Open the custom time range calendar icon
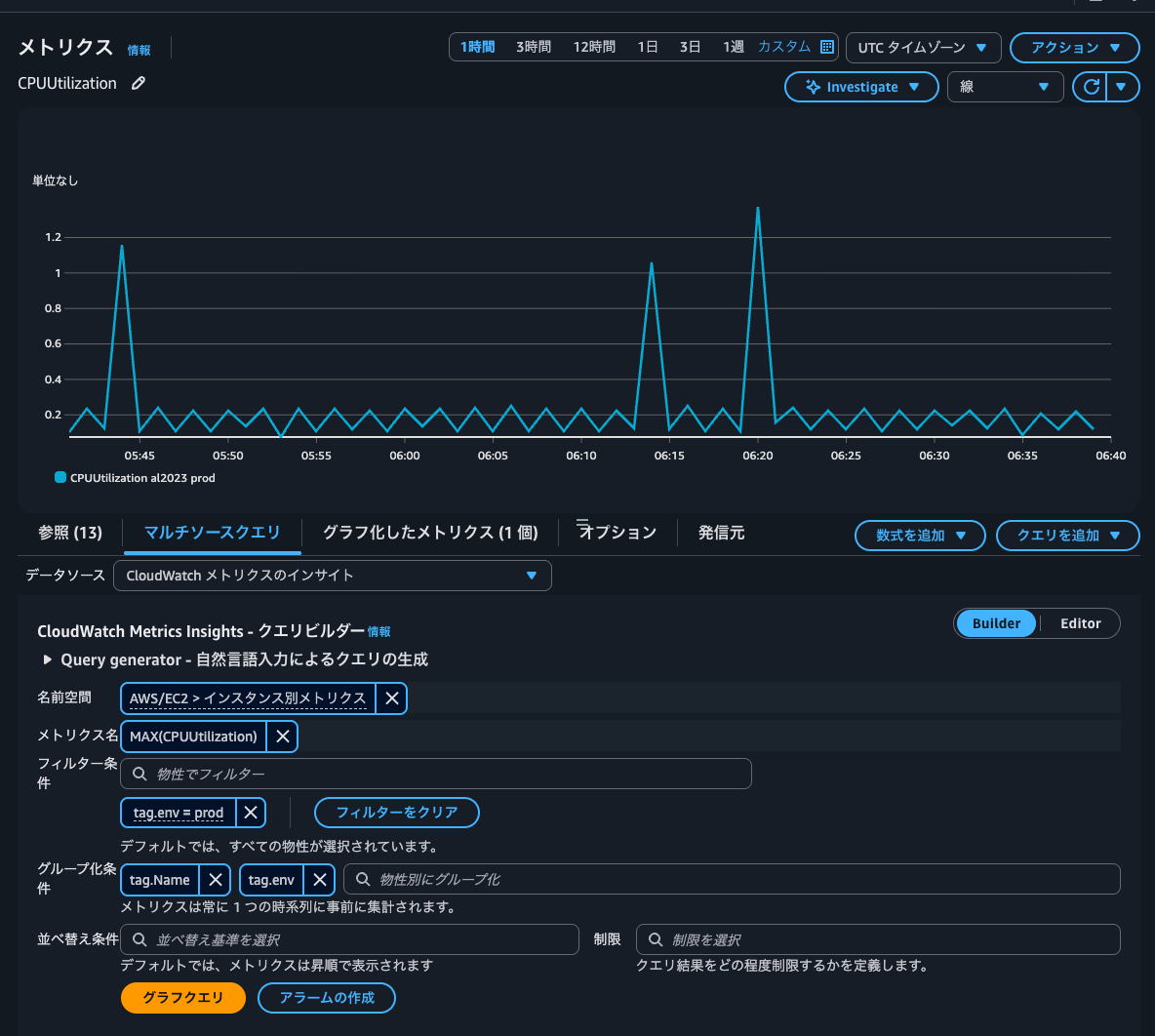The width and height of the screenshot is (1155, 1036). pyautogui.click(x=827, y=47)
